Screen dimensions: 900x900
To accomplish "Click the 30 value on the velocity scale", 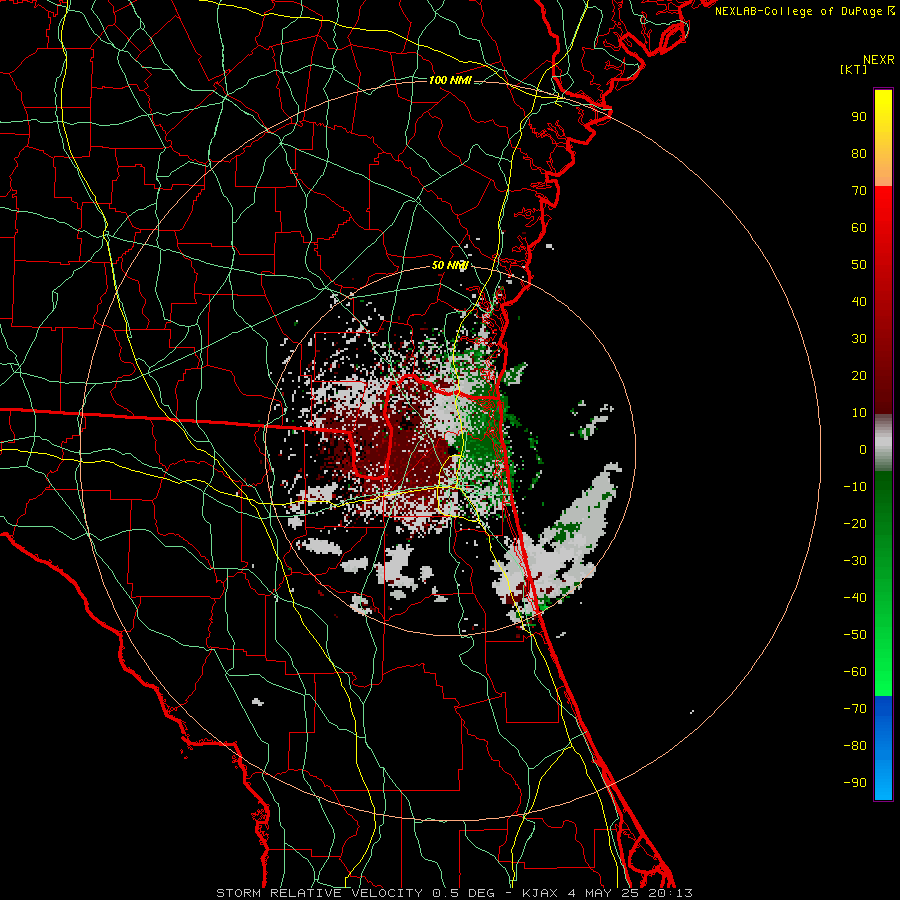I will click(x=859, y=339).
